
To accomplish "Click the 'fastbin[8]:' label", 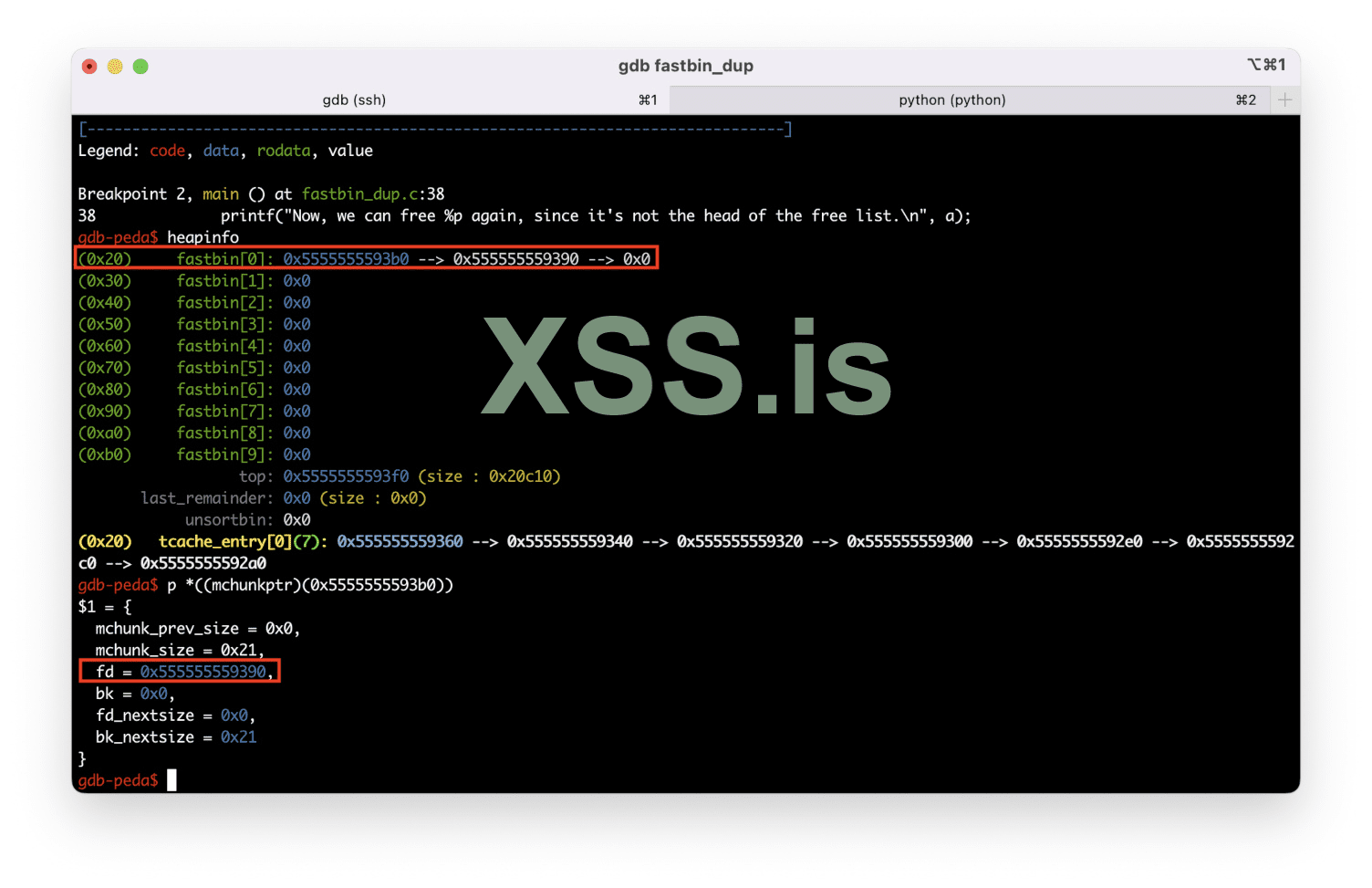I will click(x=225, y=434).
